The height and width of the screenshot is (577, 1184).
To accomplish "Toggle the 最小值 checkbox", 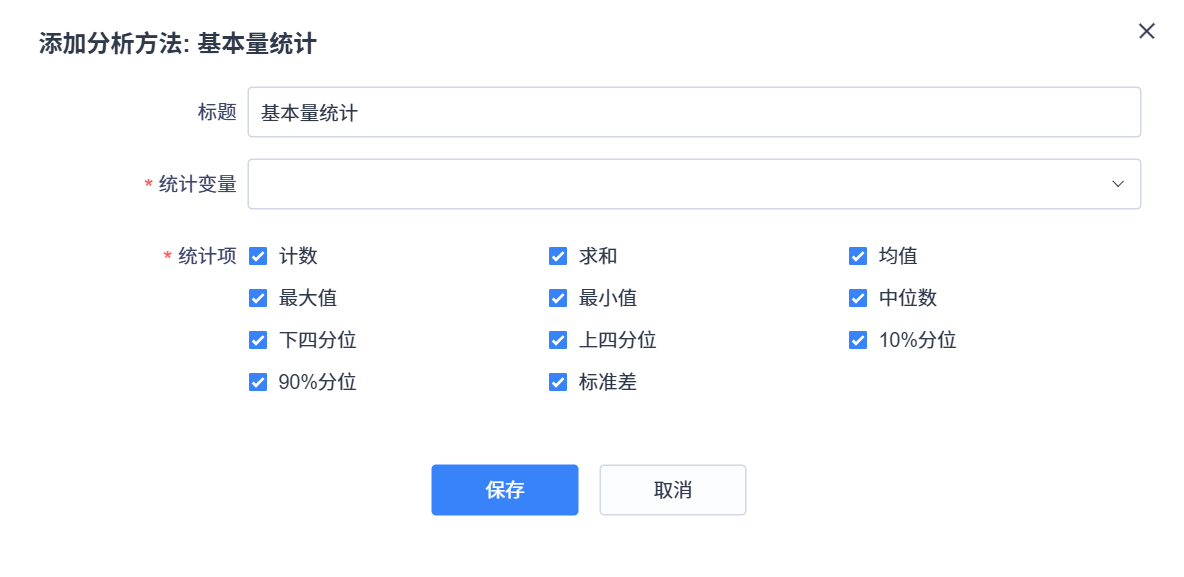I will point(558,298).
